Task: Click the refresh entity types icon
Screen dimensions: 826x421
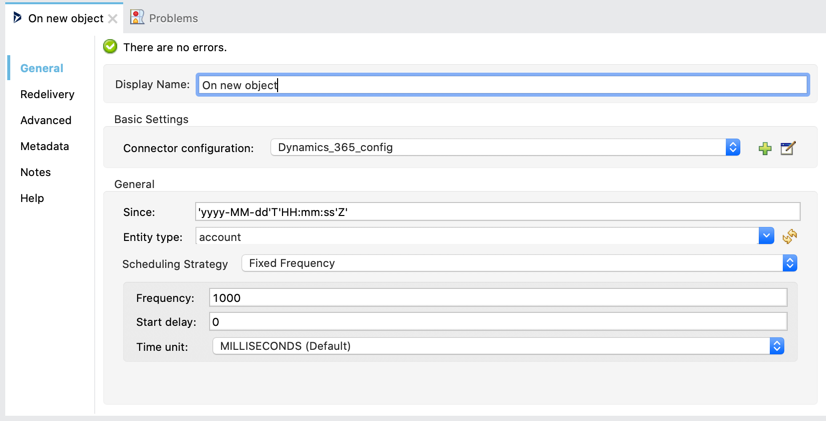Action: 790,237
